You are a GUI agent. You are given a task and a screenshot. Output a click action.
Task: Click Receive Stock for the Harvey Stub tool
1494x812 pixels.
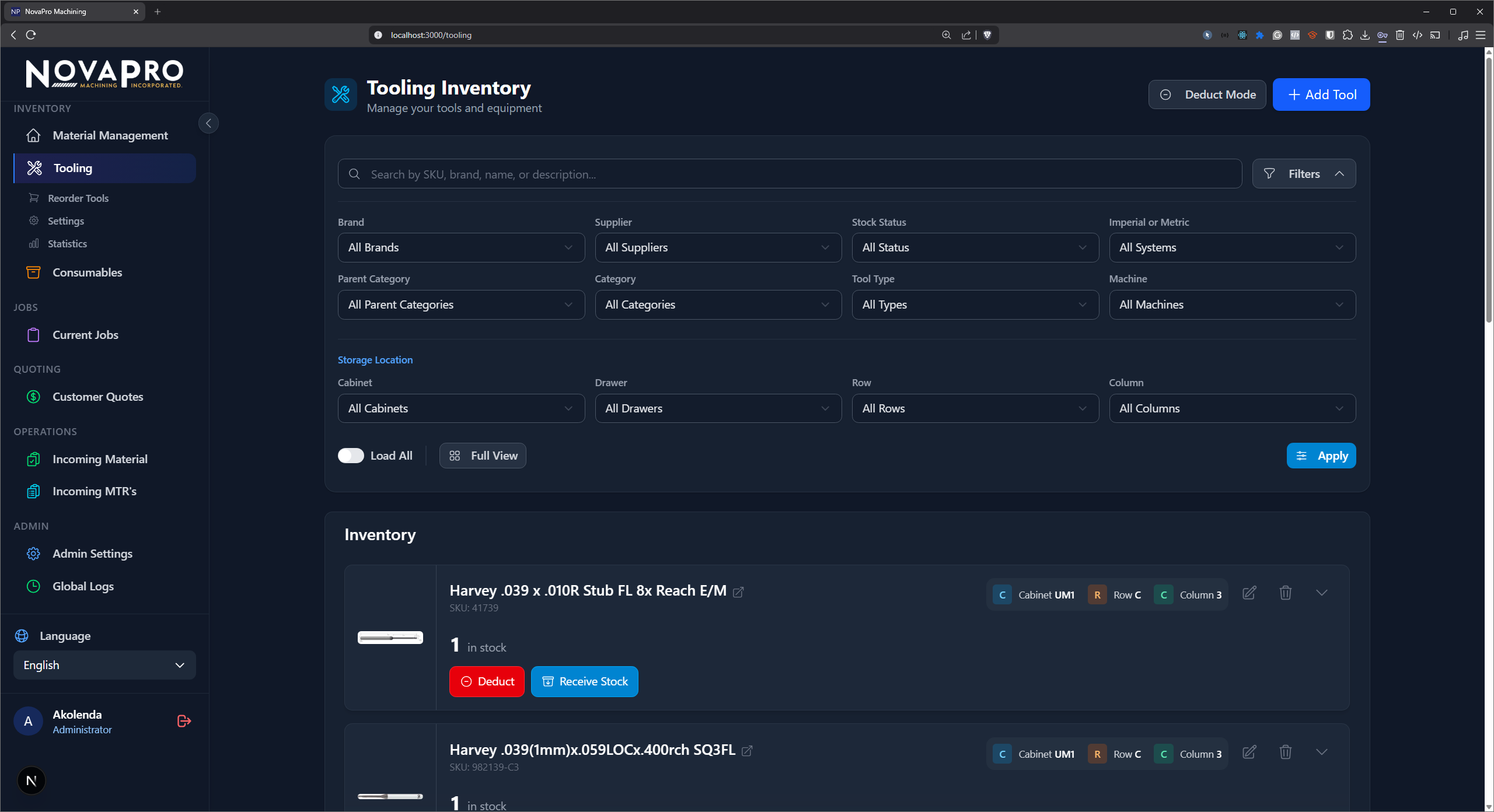click(x=584, y=681)
